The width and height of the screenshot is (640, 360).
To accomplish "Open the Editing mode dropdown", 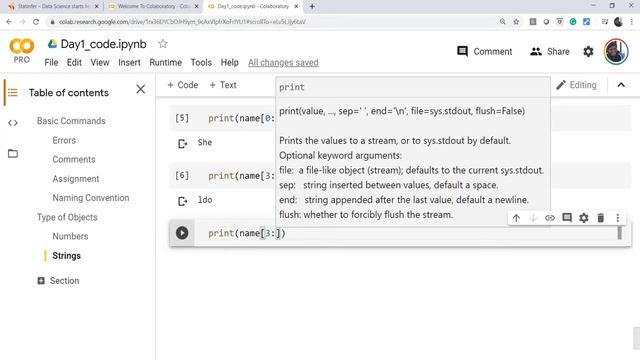I will (x=576, y=85).
